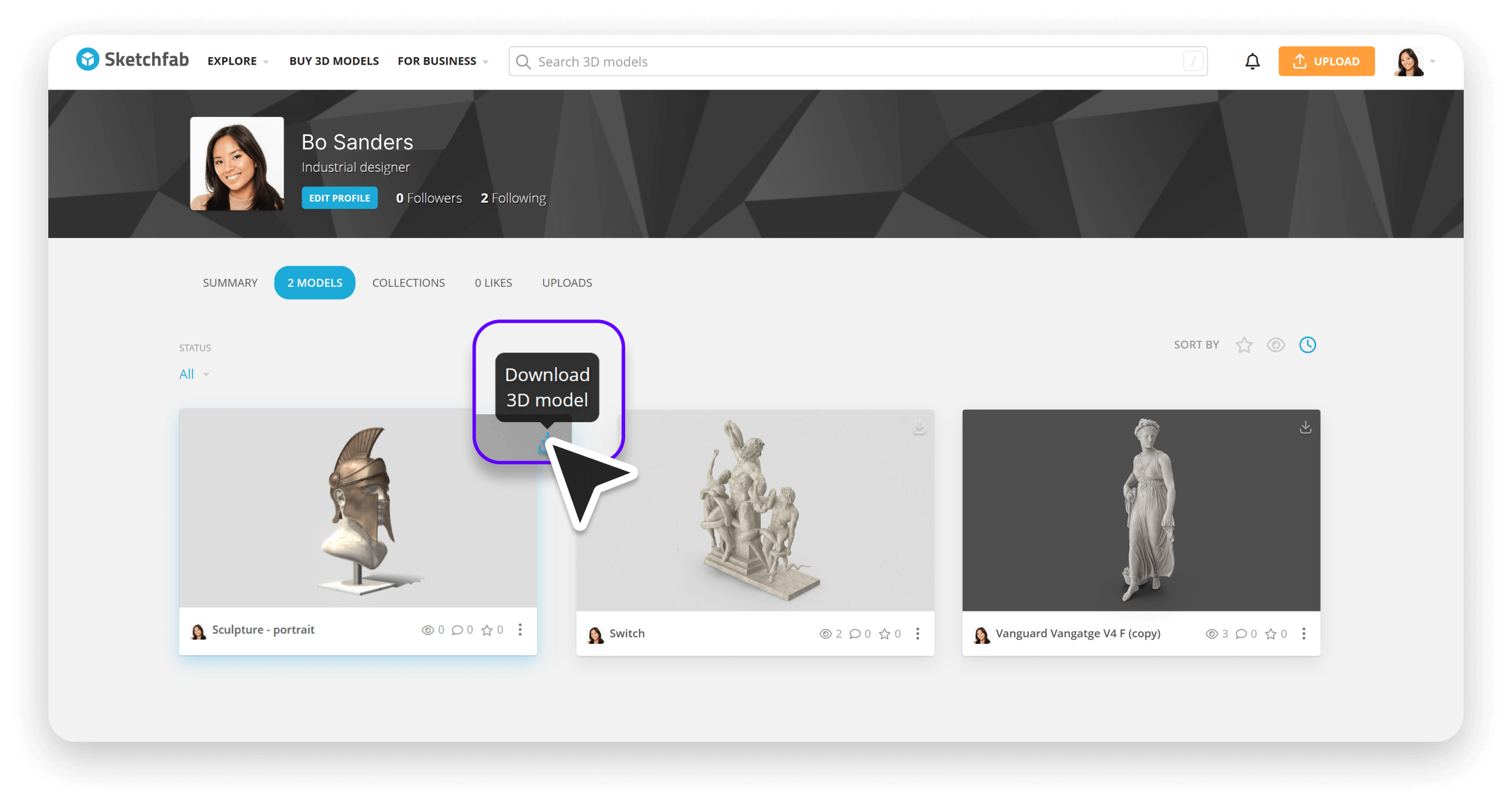This screenshot has width=1512, height=804.
Task: Open the Sculpture - portrait title link
Action: pos(263,630)
